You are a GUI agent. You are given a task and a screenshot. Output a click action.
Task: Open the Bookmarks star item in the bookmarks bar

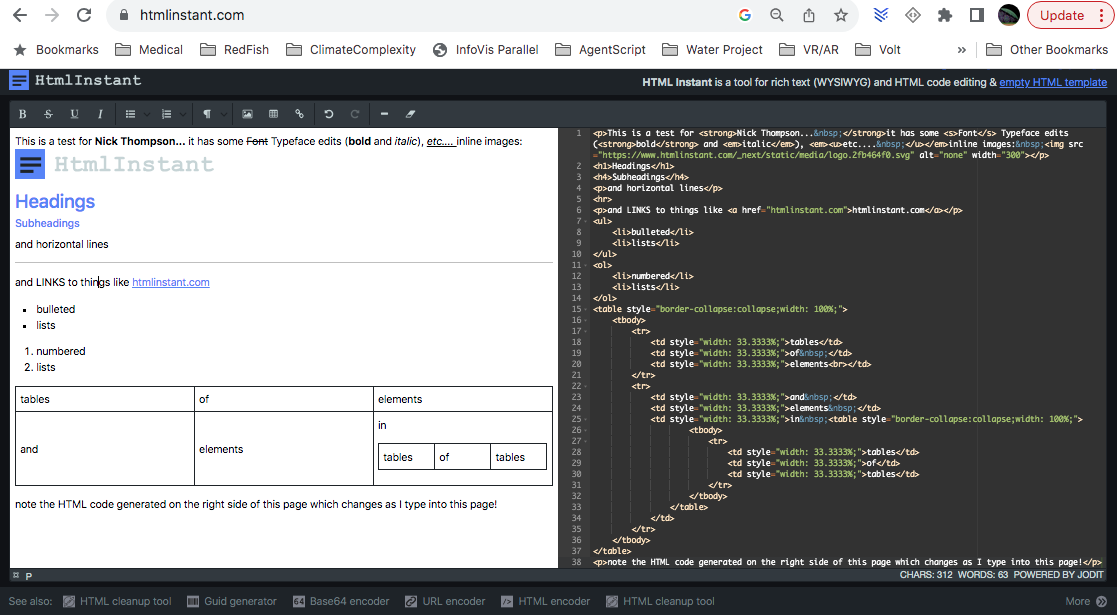pos(56,50)
